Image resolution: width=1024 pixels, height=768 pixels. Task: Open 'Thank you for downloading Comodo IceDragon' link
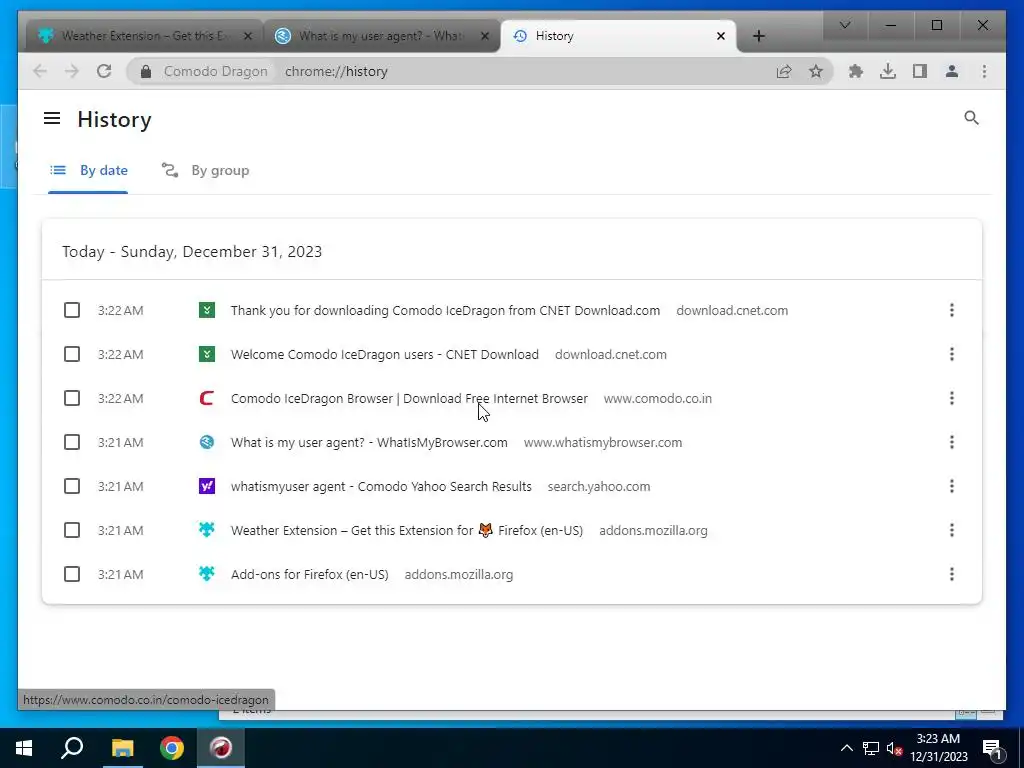click(x=445, y=310)
